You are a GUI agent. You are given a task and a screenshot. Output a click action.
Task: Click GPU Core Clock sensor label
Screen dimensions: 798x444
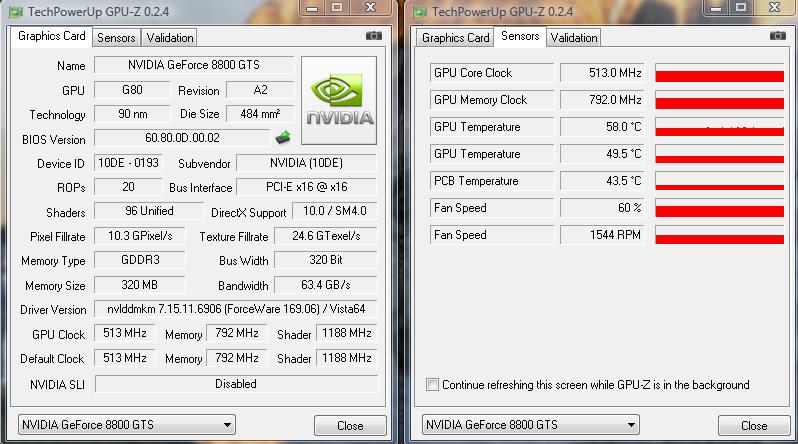(x=492, y=73)
